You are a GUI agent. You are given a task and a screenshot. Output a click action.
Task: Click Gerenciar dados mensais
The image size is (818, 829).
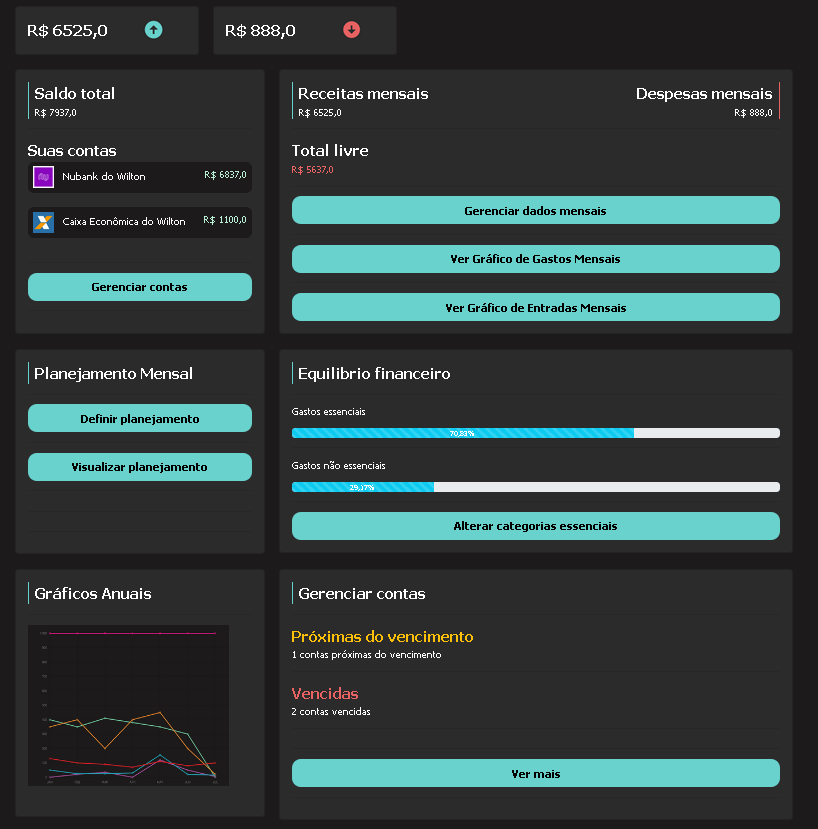click(535, 210)
